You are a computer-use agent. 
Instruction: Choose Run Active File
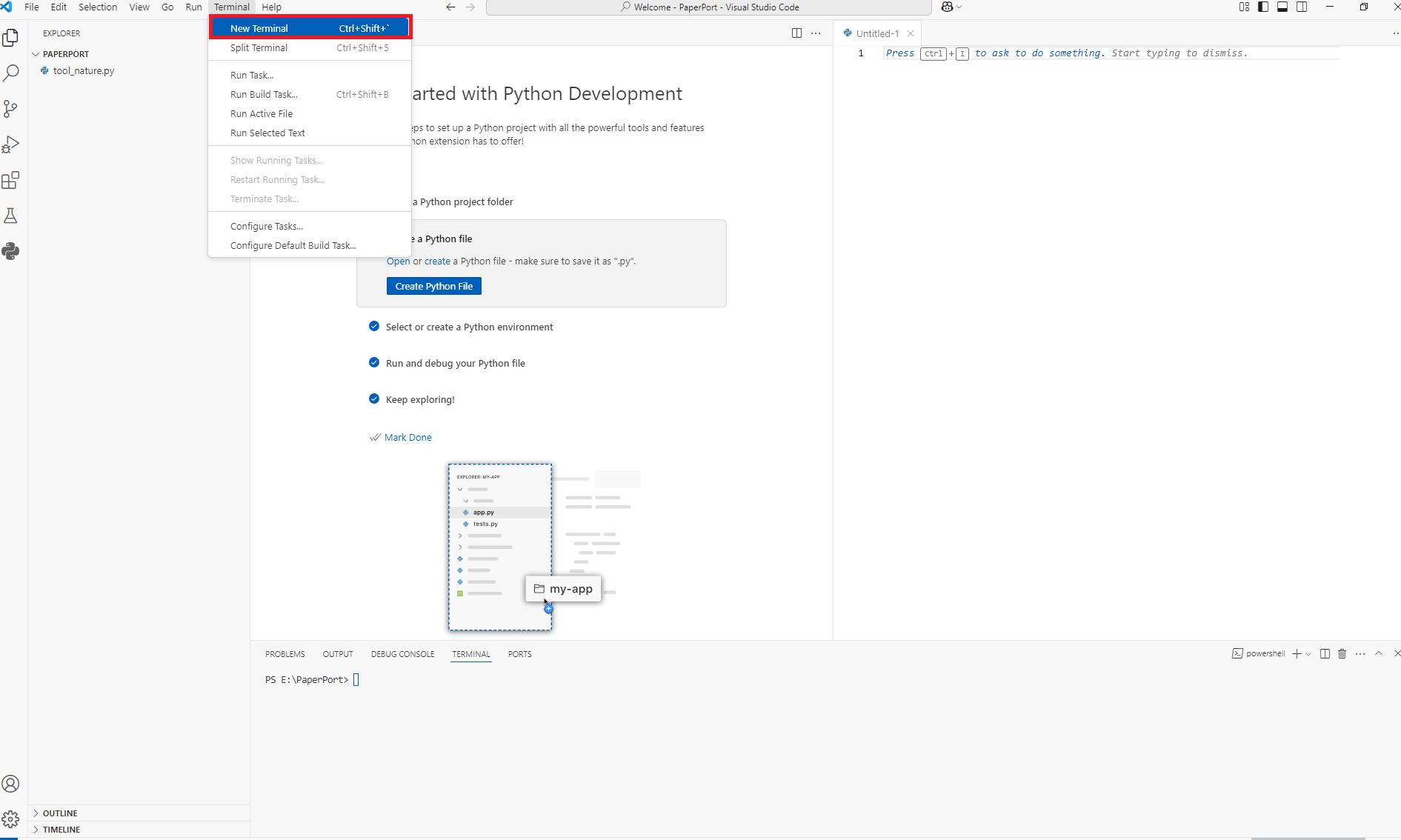(310, 113)
